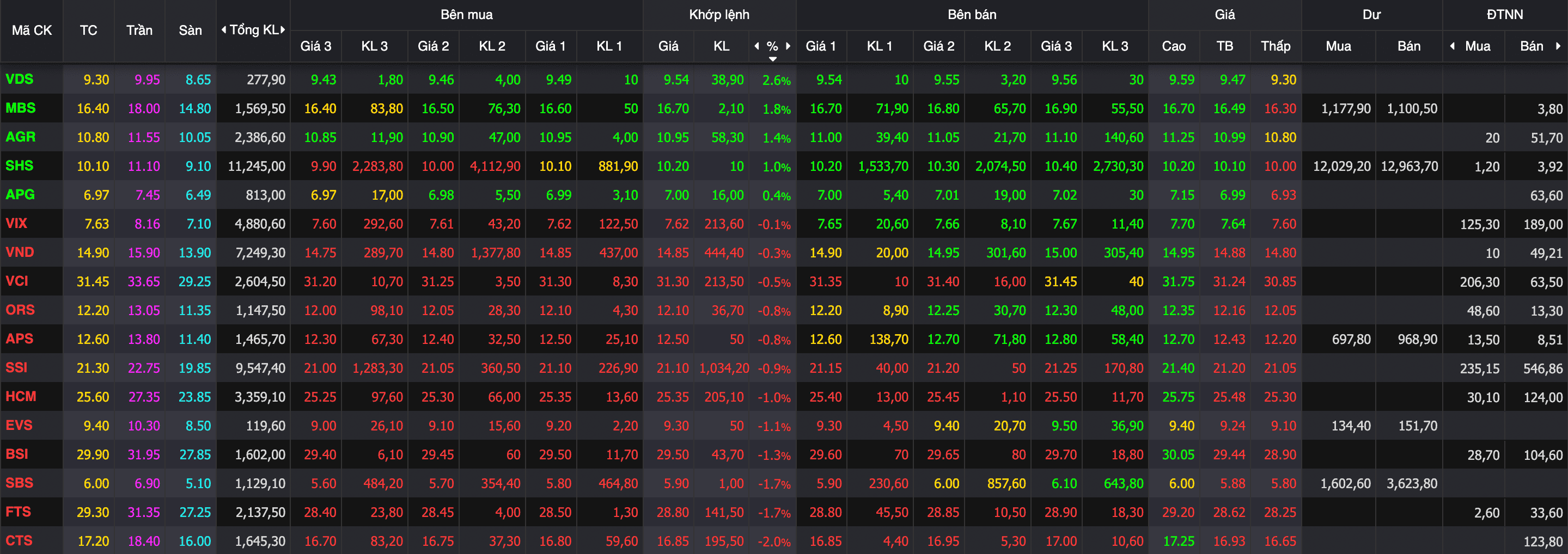The height and width of the screenshot is (554, 1568).
Task: Click SBS Dư Bán value 3,623,80
Action: click(x=1412, y=484)
